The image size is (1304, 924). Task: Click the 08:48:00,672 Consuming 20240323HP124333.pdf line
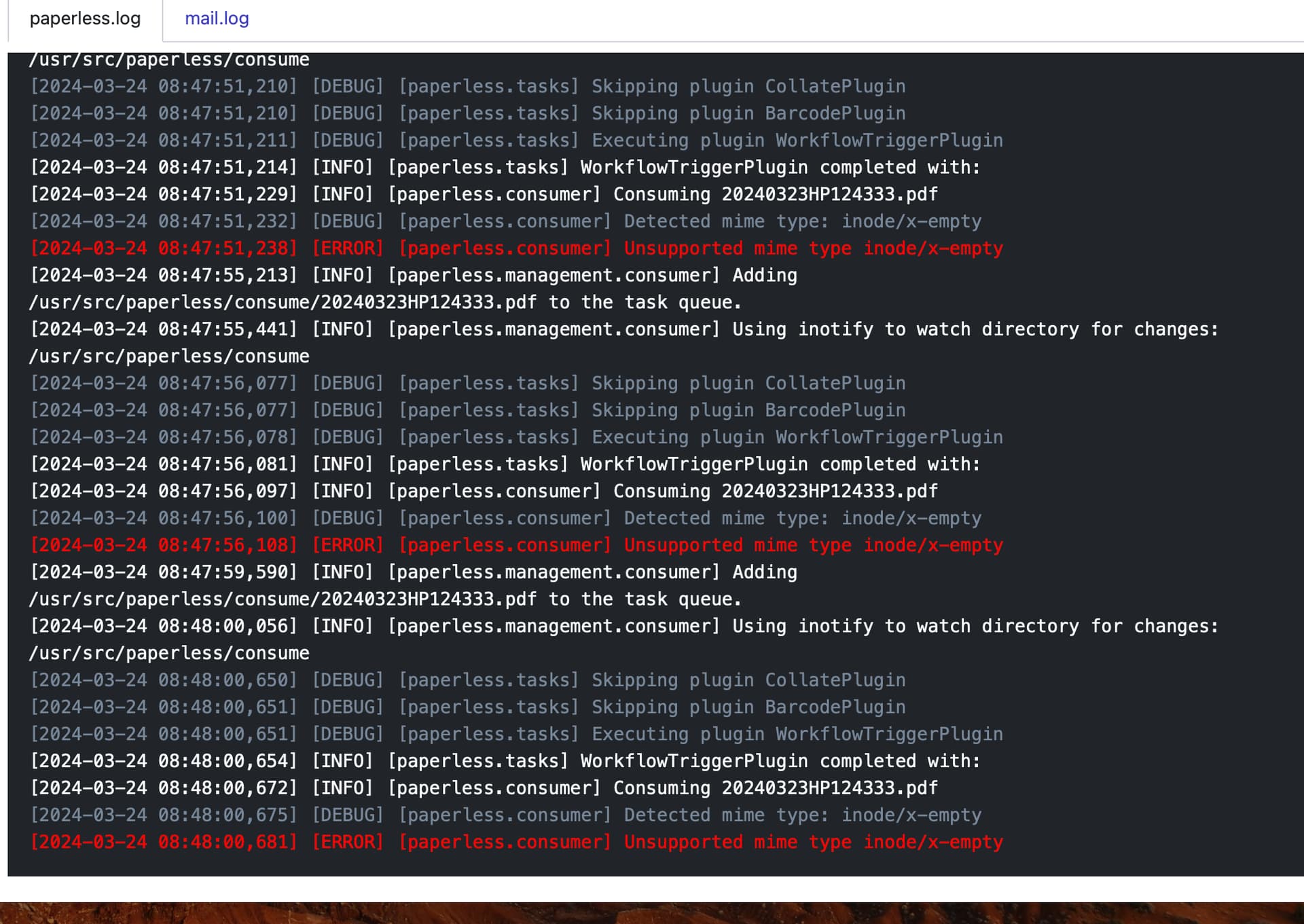point(484,788)
